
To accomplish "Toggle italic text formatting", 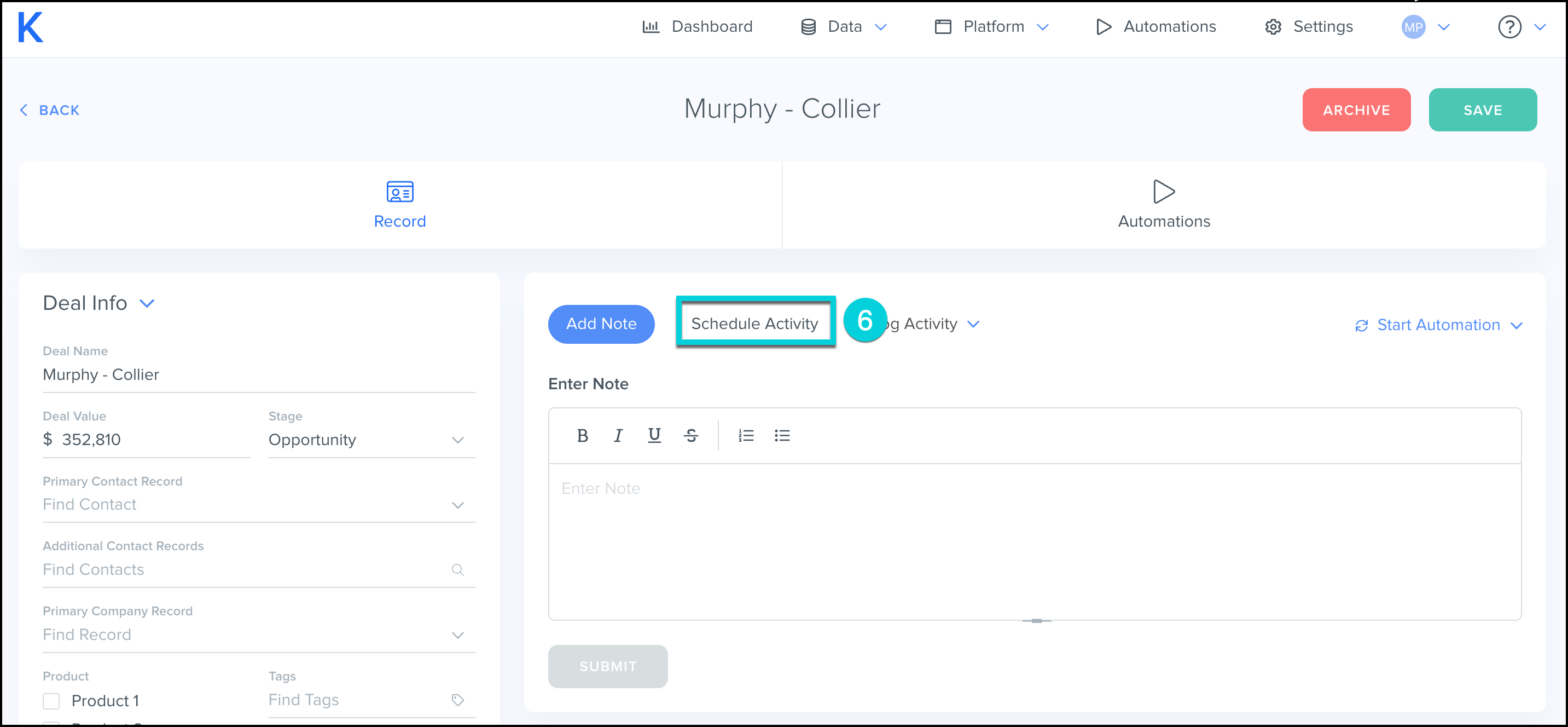I will (618, 435).
